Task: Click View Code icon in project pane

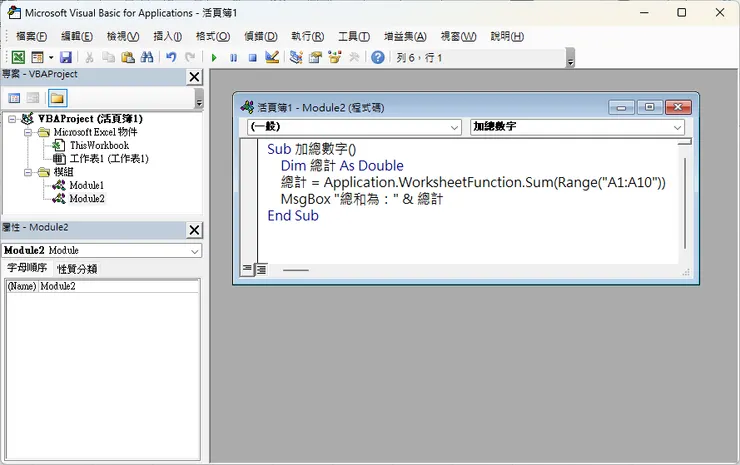Action: tap(15, 98)
